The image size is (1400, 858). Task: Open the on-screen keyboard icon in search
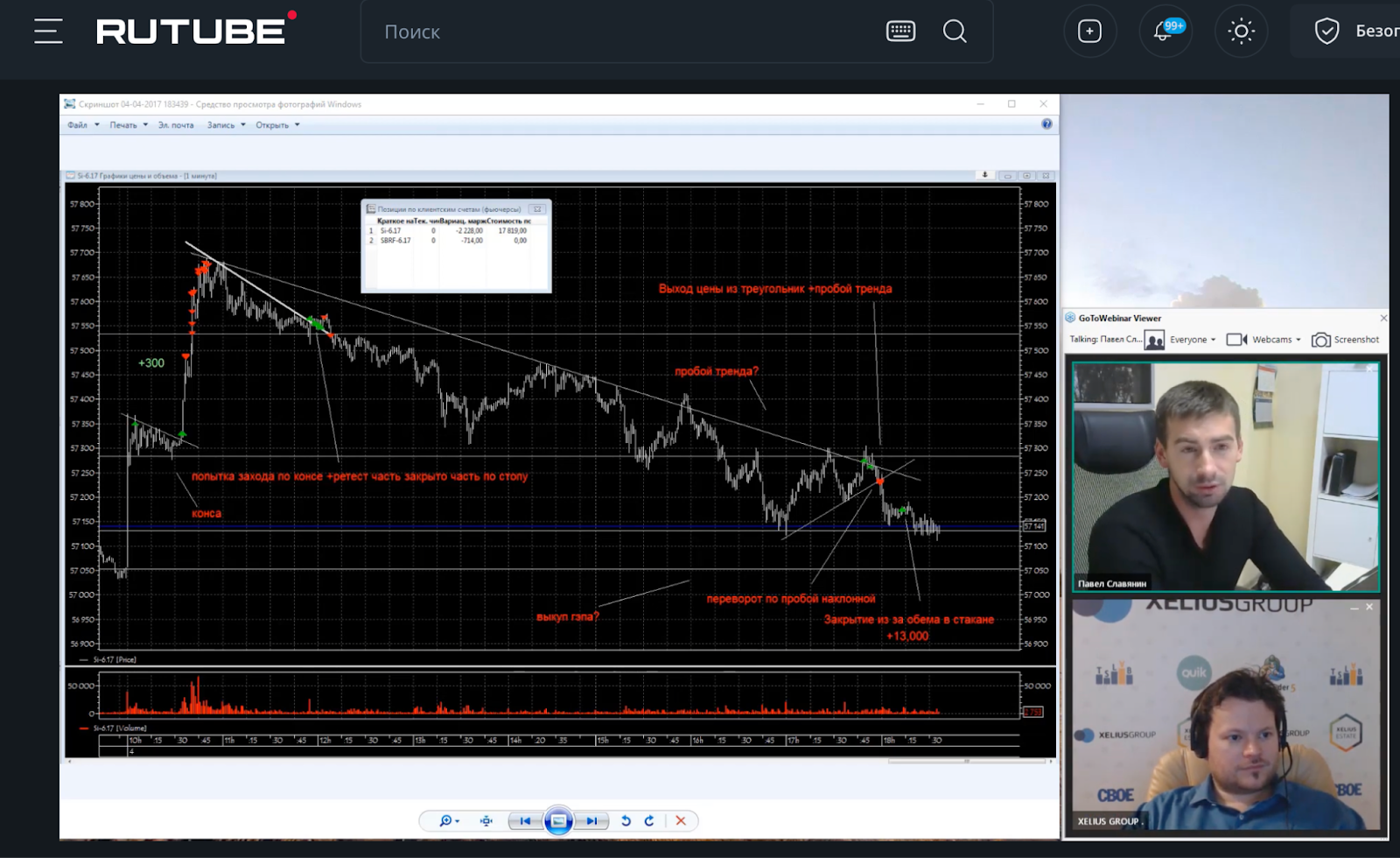(900, 32)
